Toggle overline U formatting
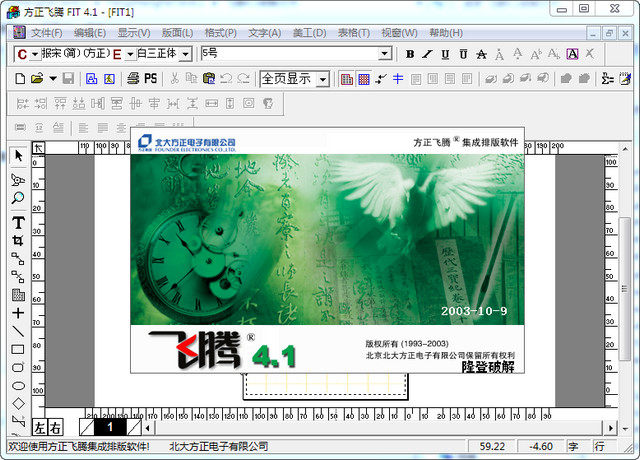 463,54
